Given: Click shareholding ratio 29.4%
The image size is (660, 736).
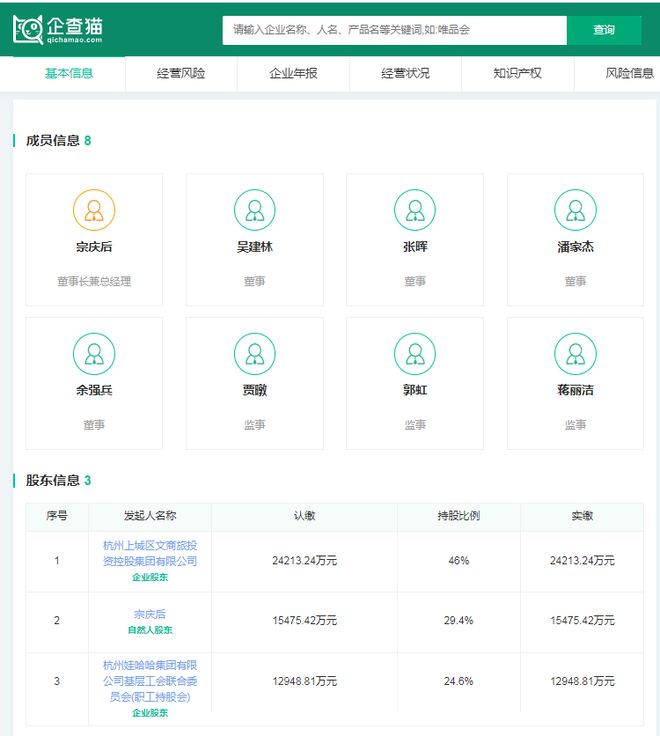Looking at the screenshot, I should coord(459,621).
